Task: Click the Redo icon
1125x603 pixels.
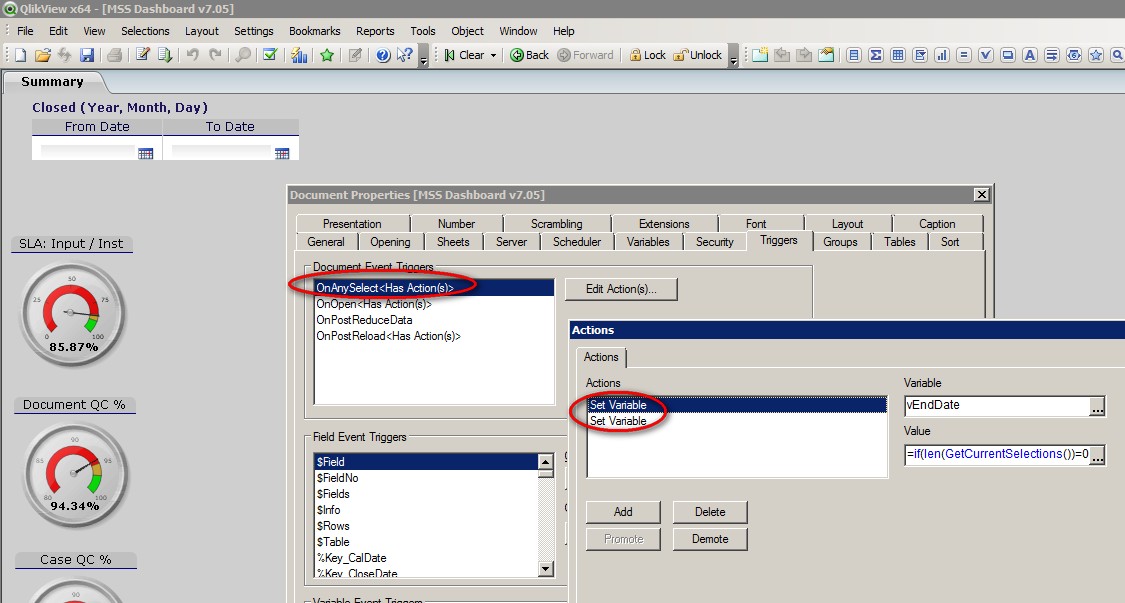Action: point(215,55)
